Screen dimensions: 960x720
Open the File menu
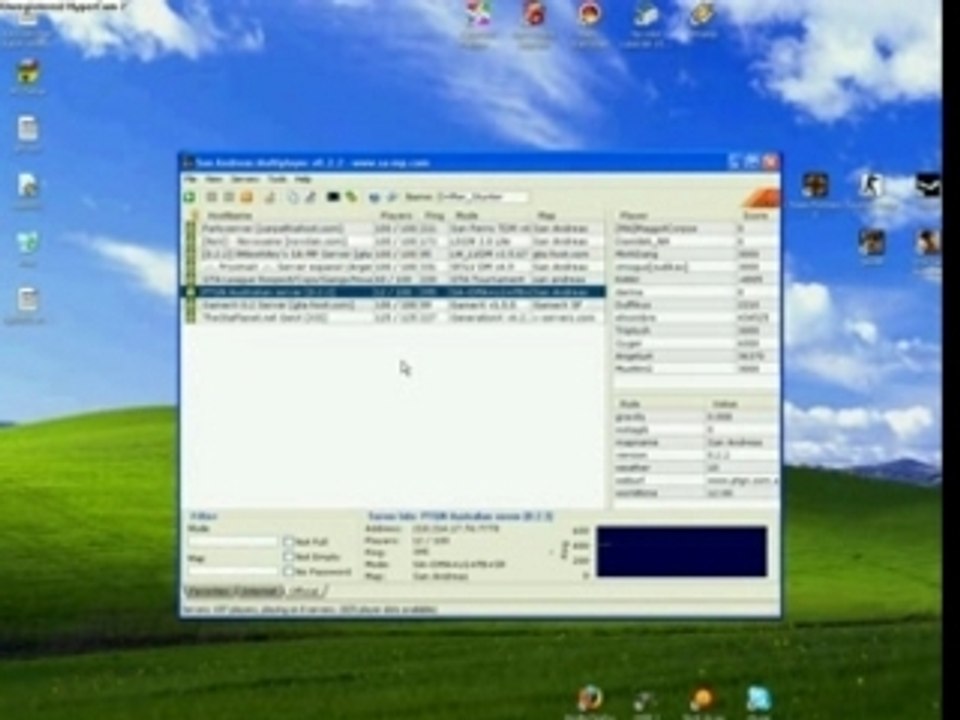coord(190,179)
